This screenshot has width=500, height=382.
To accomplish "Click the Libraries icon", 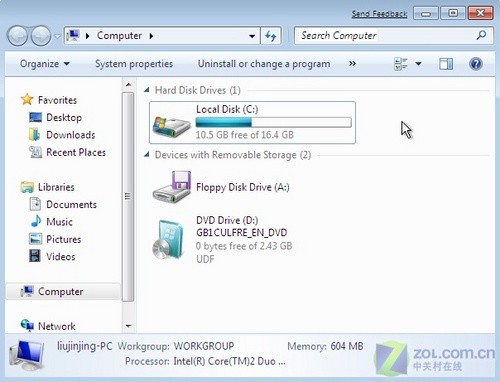I will (x=27, y=187).
